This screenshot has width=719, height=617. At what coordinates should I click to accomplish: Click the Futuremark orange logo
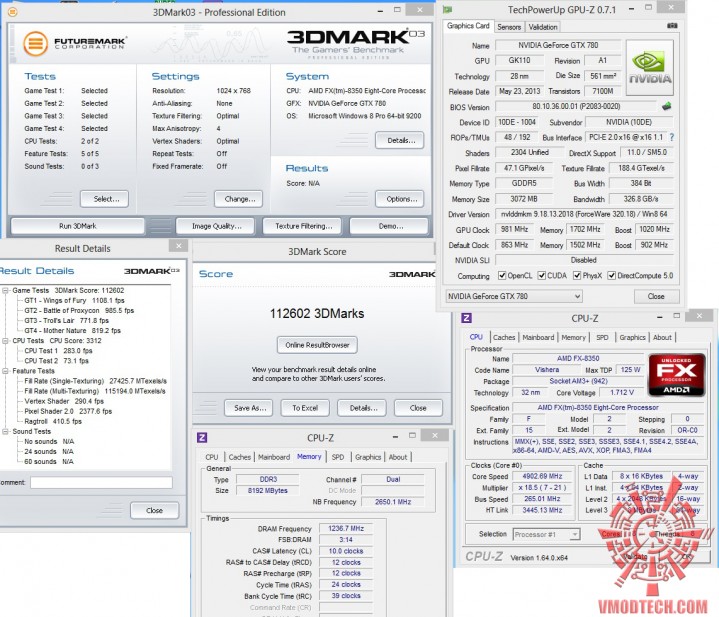(x=35, y=44)
